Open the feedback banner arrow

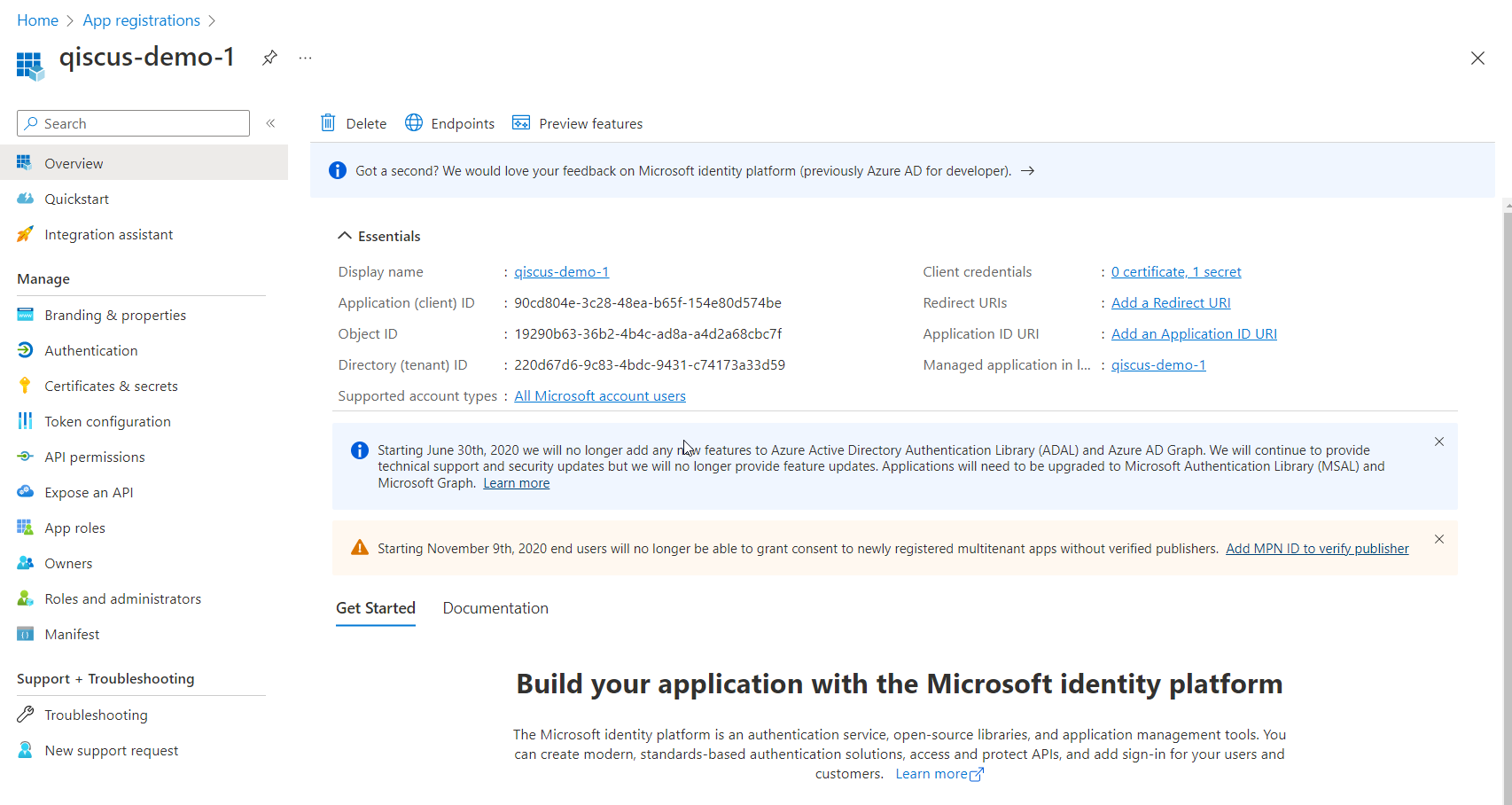[1028, 170]
